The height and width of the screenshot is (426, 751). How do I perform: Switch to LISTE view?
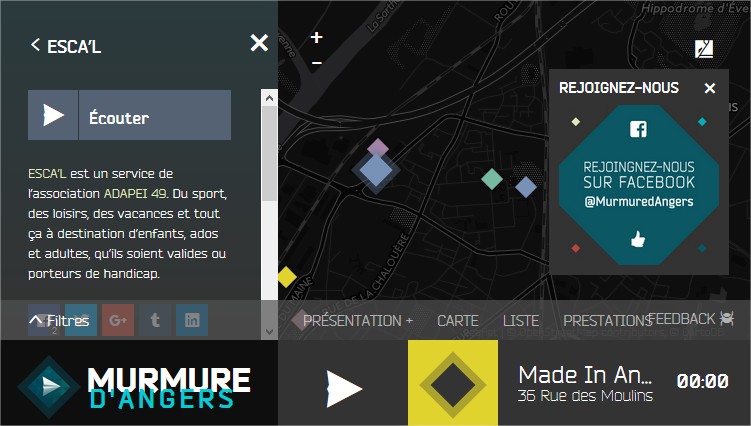(x=521, y=321)
